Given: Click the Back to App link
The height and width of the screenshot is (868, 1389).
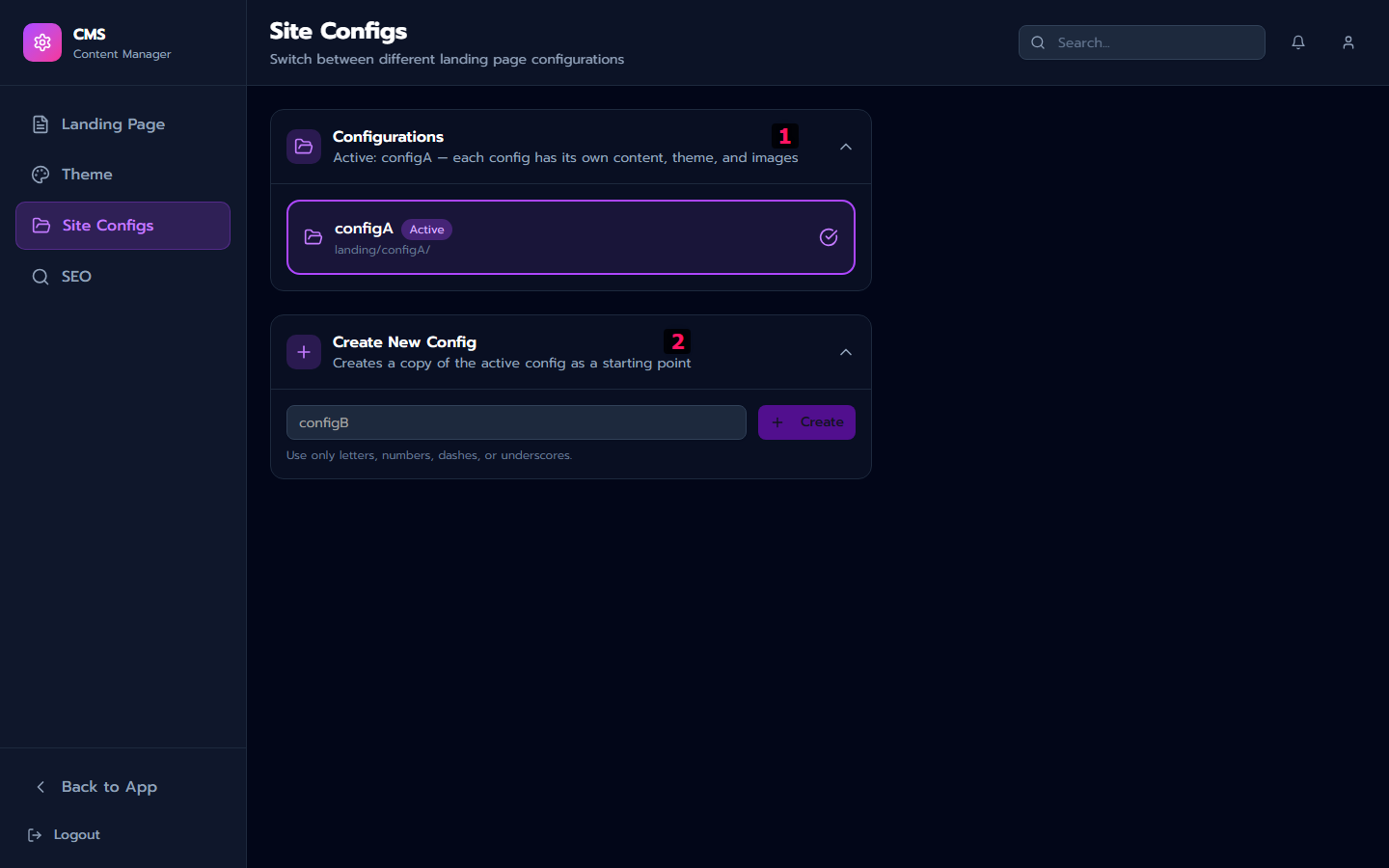Looking at the screenshot, I should pyautogui.click(x=96, y=786).
